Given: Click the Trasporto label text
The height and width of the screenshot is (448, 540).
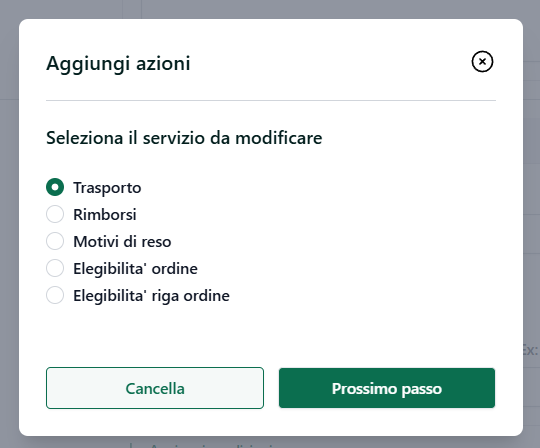Looking at the screenshot, I should (107, 188).
